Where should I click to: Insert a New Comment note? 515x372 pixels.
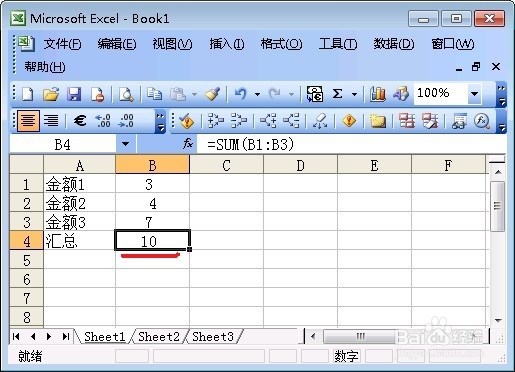[378, 121]
